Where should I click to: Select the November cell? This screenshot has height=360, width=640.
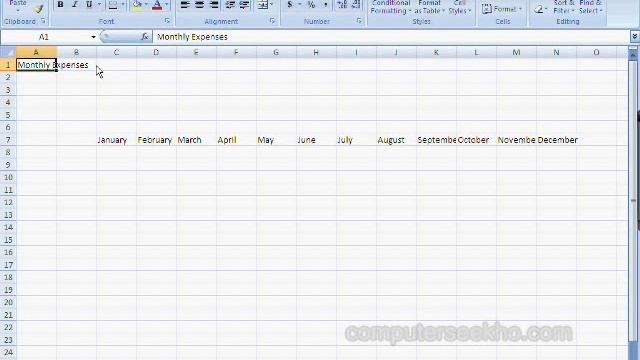516,140
